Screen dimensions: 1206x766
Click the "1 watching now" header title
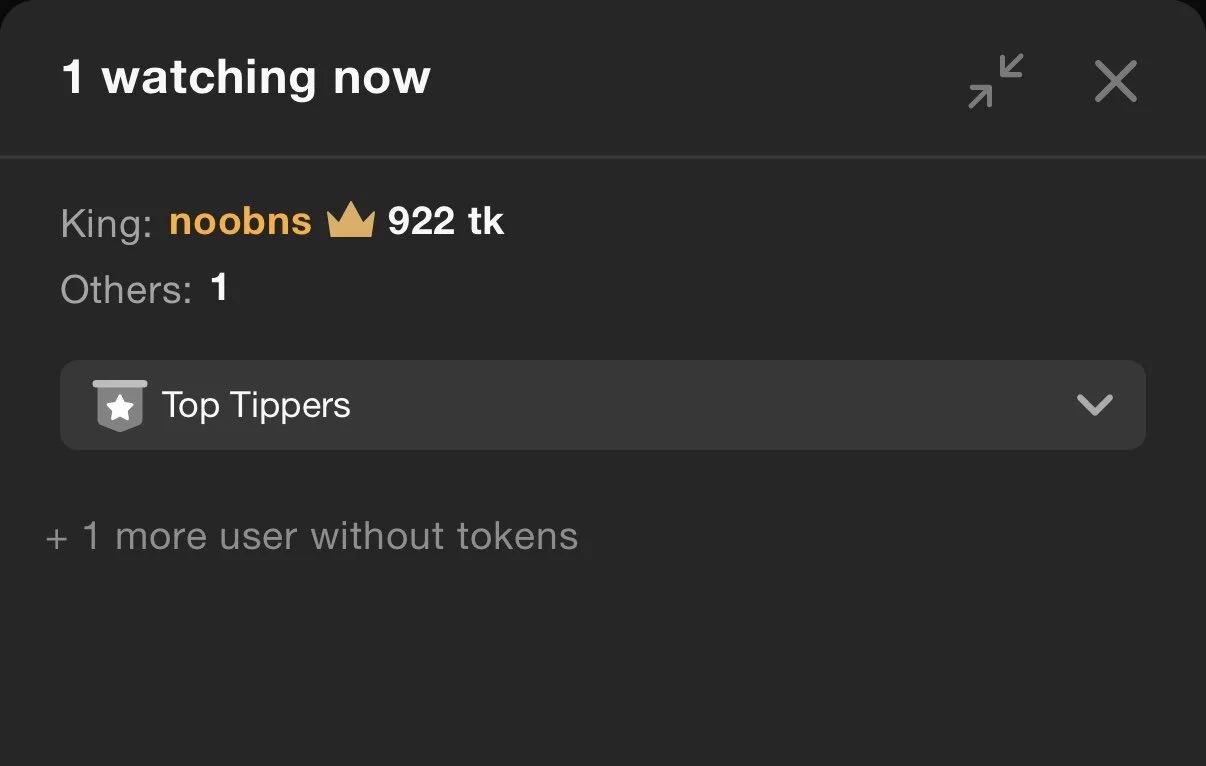[246, 78]
